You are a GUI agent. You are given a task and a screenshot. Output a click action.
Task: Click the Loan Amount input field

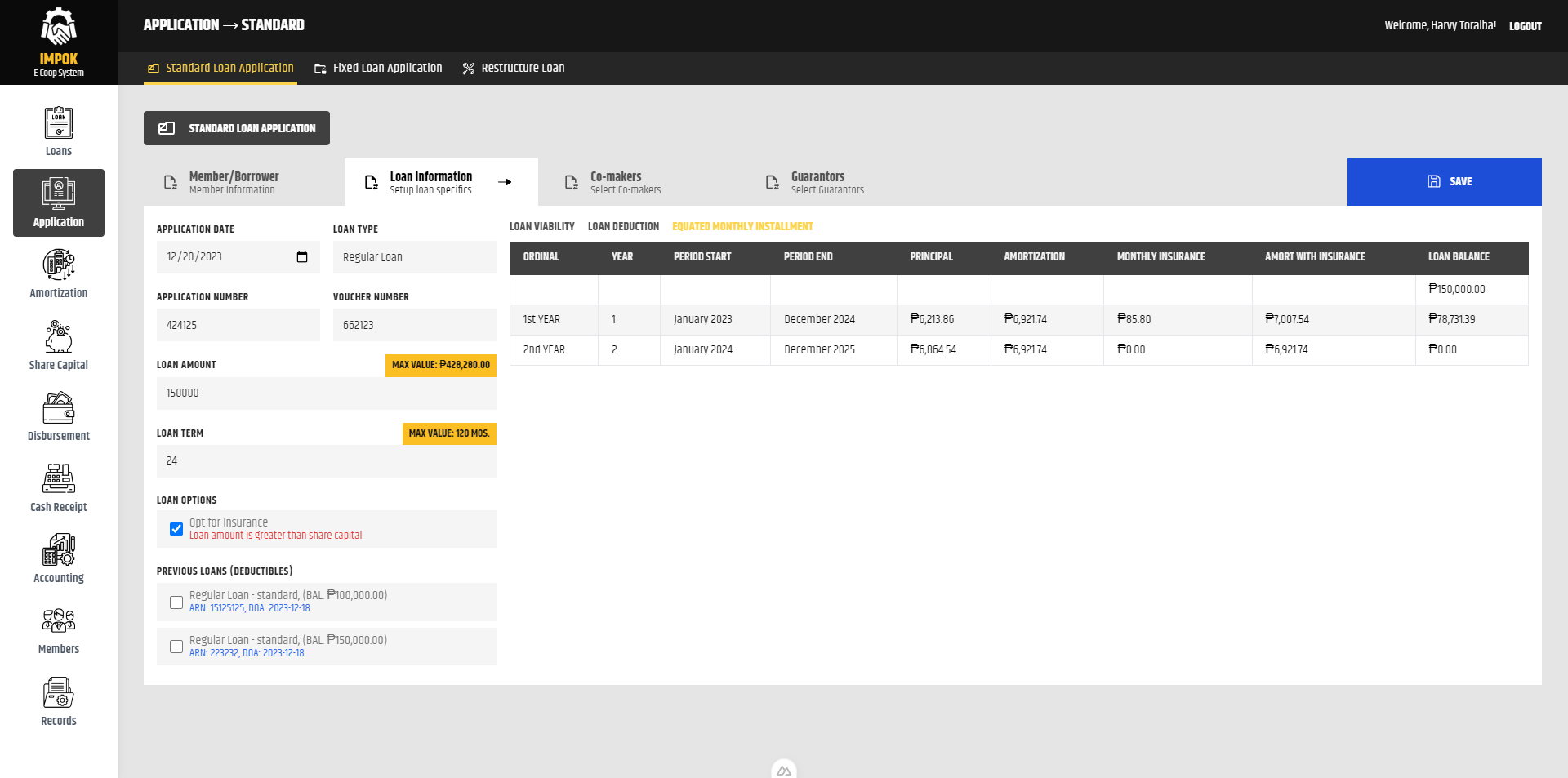click(326, 393)
